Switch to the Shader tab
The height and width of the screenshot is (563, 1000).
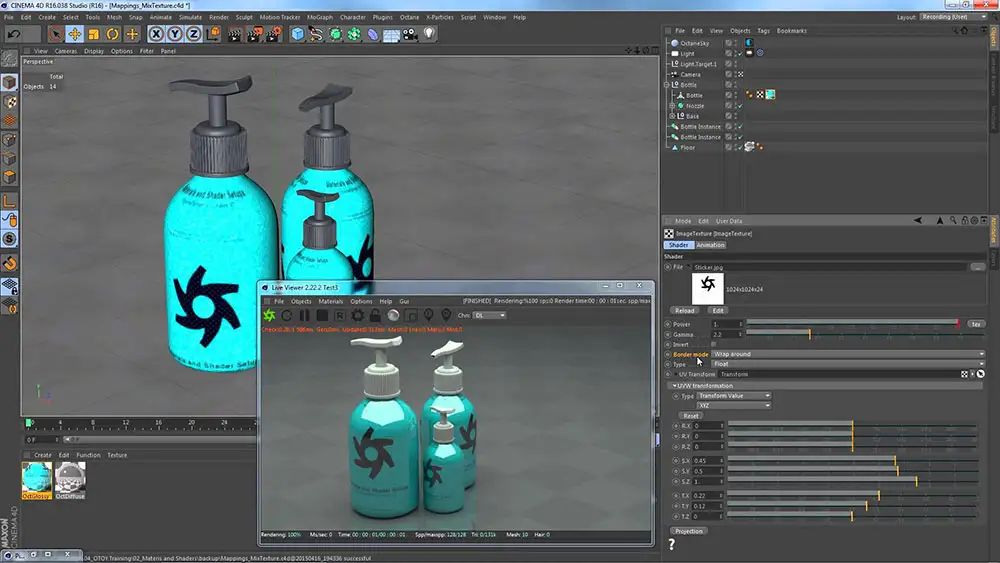[679, 245]
